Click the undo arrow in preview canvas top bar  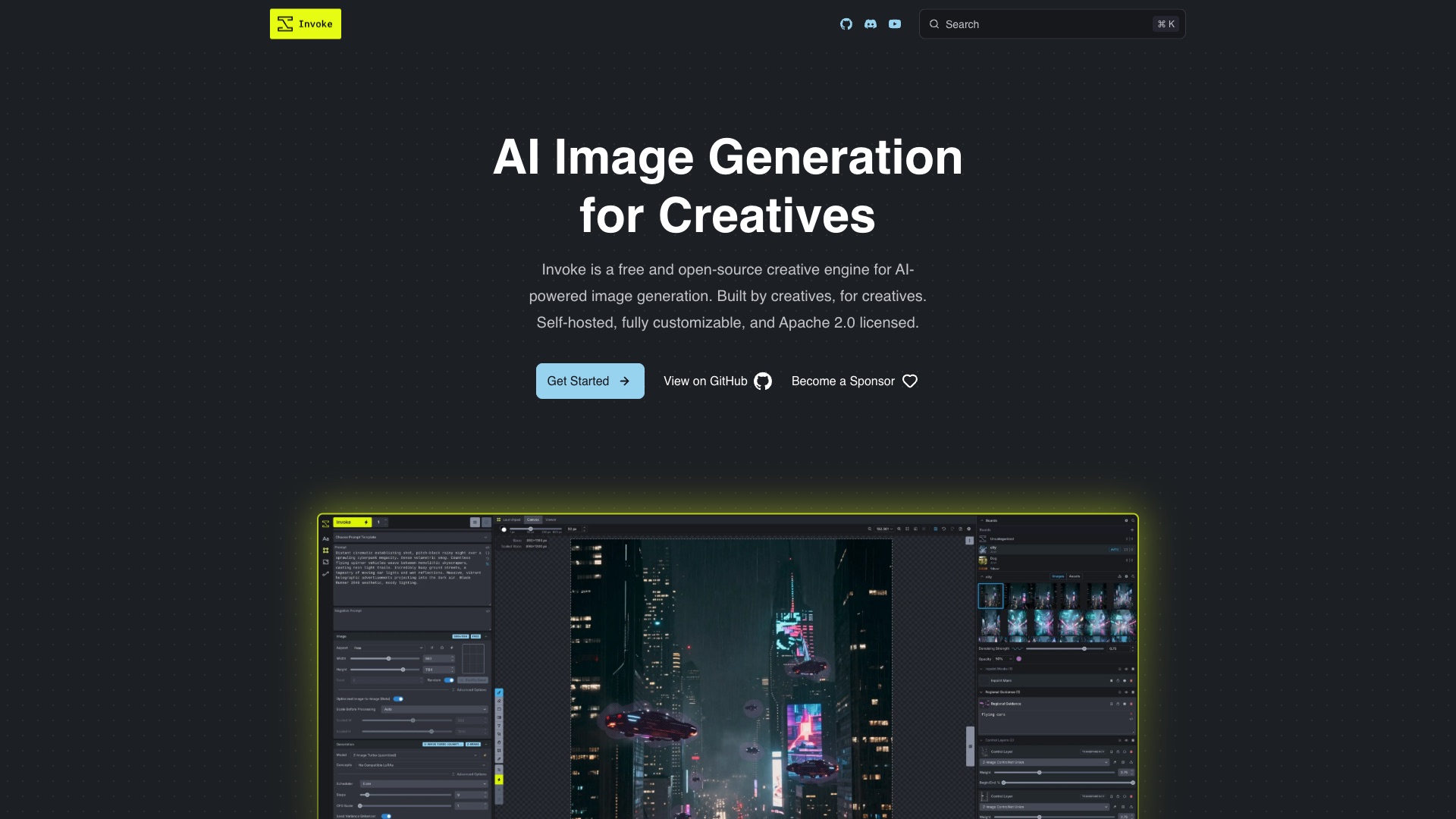click(x=944, y=529)
